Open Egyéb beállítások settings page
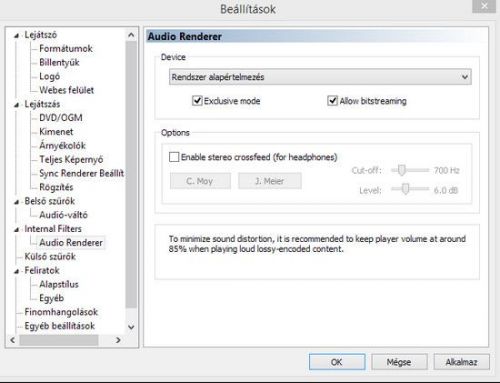Screen dimensions: 500x383 pyautogui.click(x=60, y=326)
